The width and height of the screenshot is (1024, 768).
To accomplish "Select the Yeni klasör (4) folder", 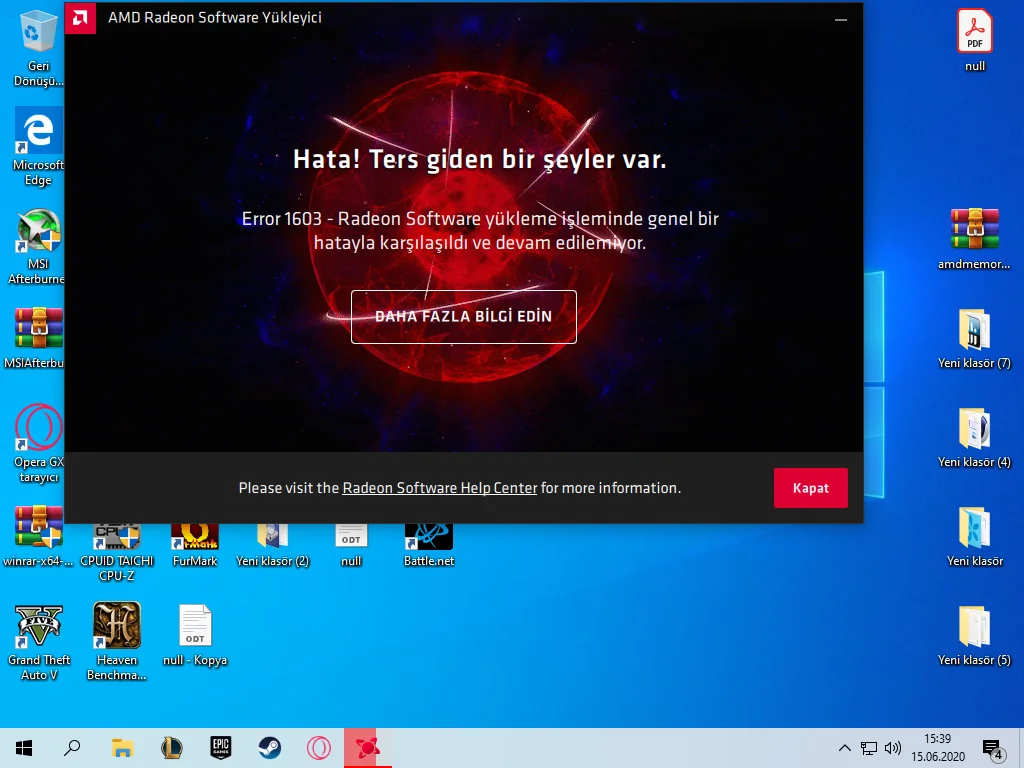I will [x=974, y=438].
